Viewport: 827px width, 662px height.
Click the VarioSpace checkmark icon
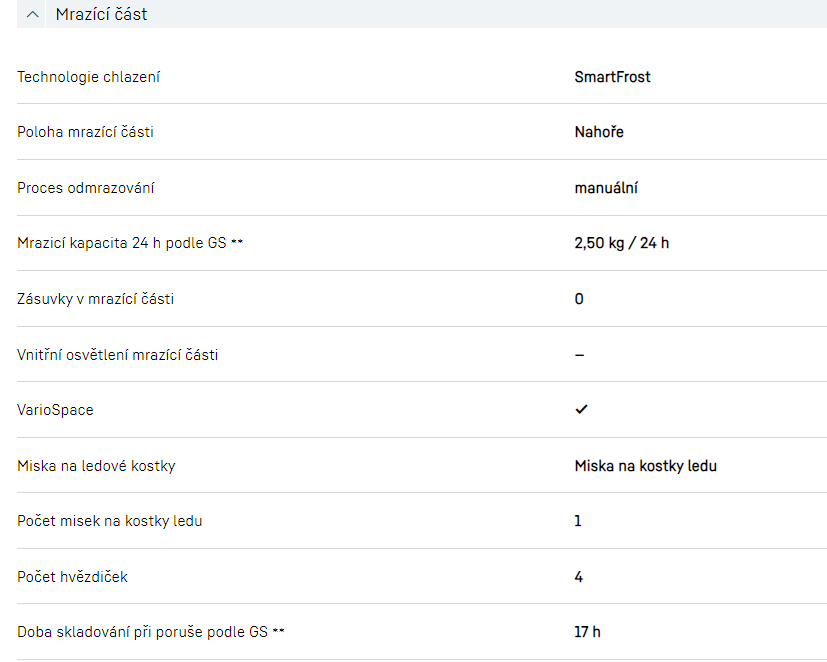[x=581, y=410]
